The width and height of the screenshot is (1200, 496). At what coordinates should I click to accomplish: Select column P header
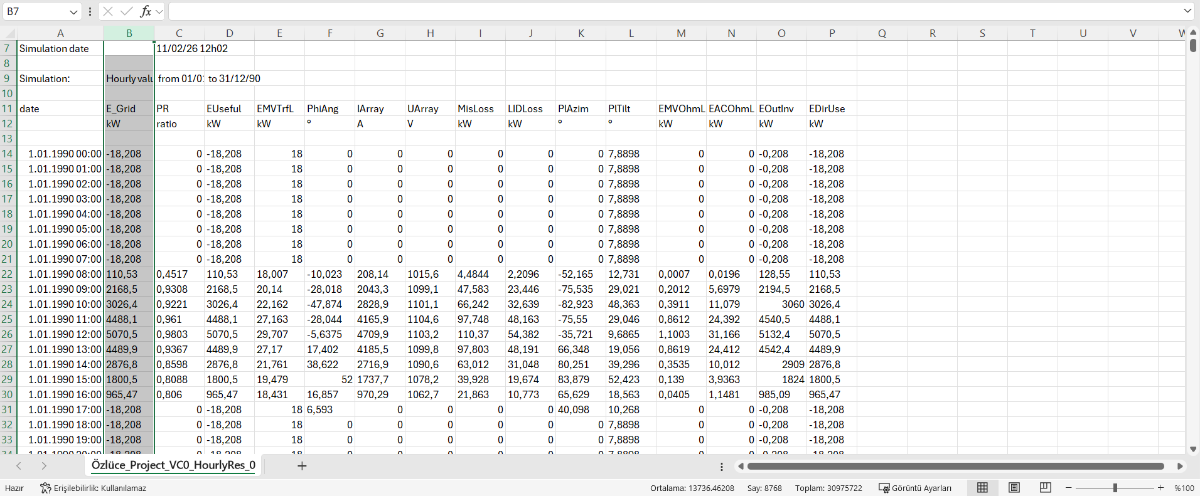click(x=832, y=33)
